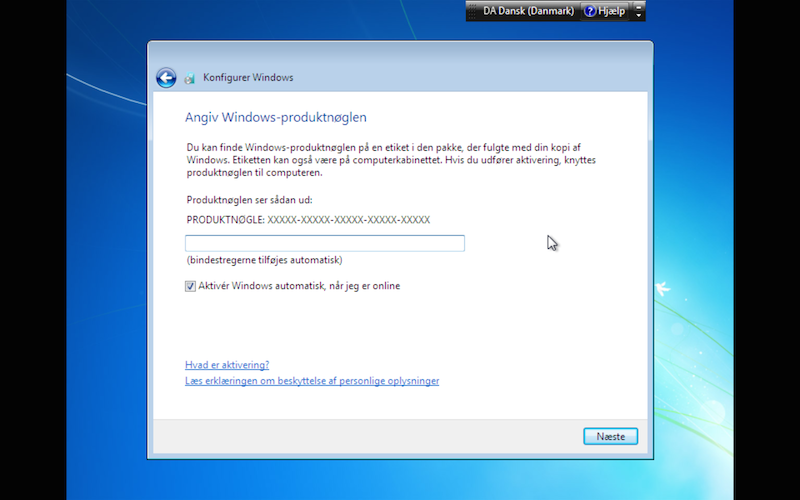Click the Konfigurer Windows title text
800x500 pixels.
248,78
